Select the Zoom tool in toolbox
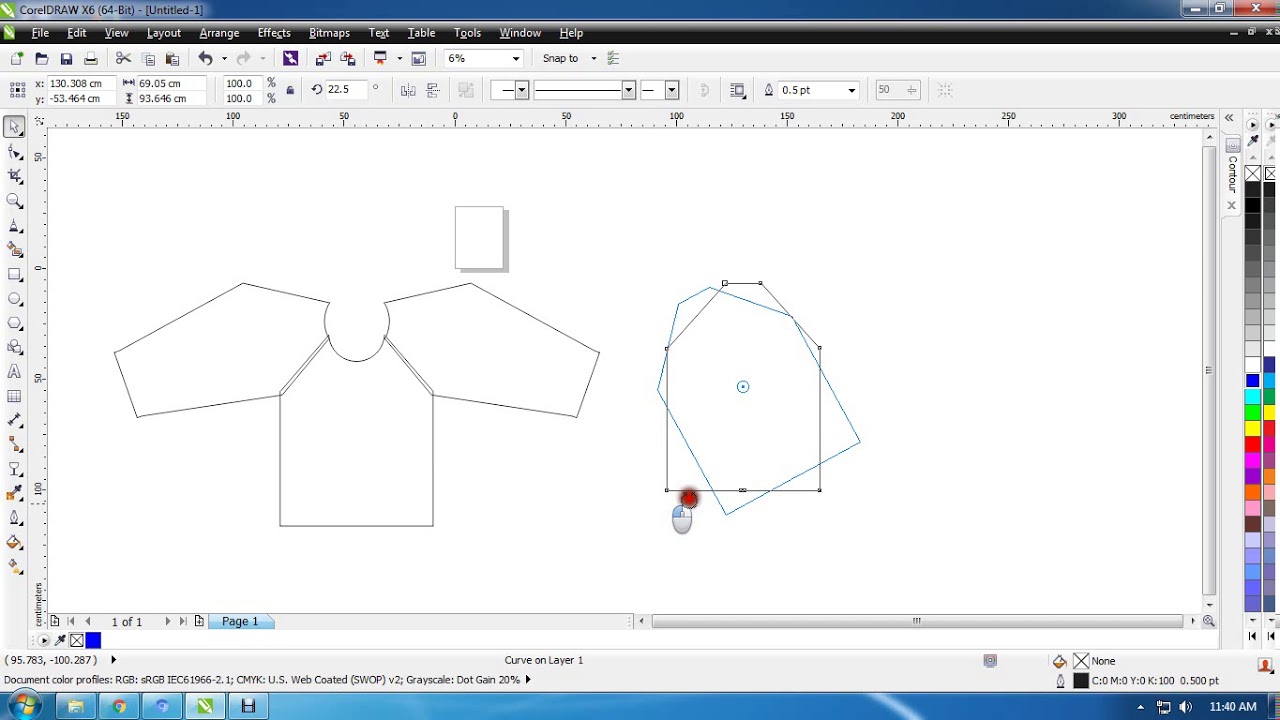 (15, 201)
